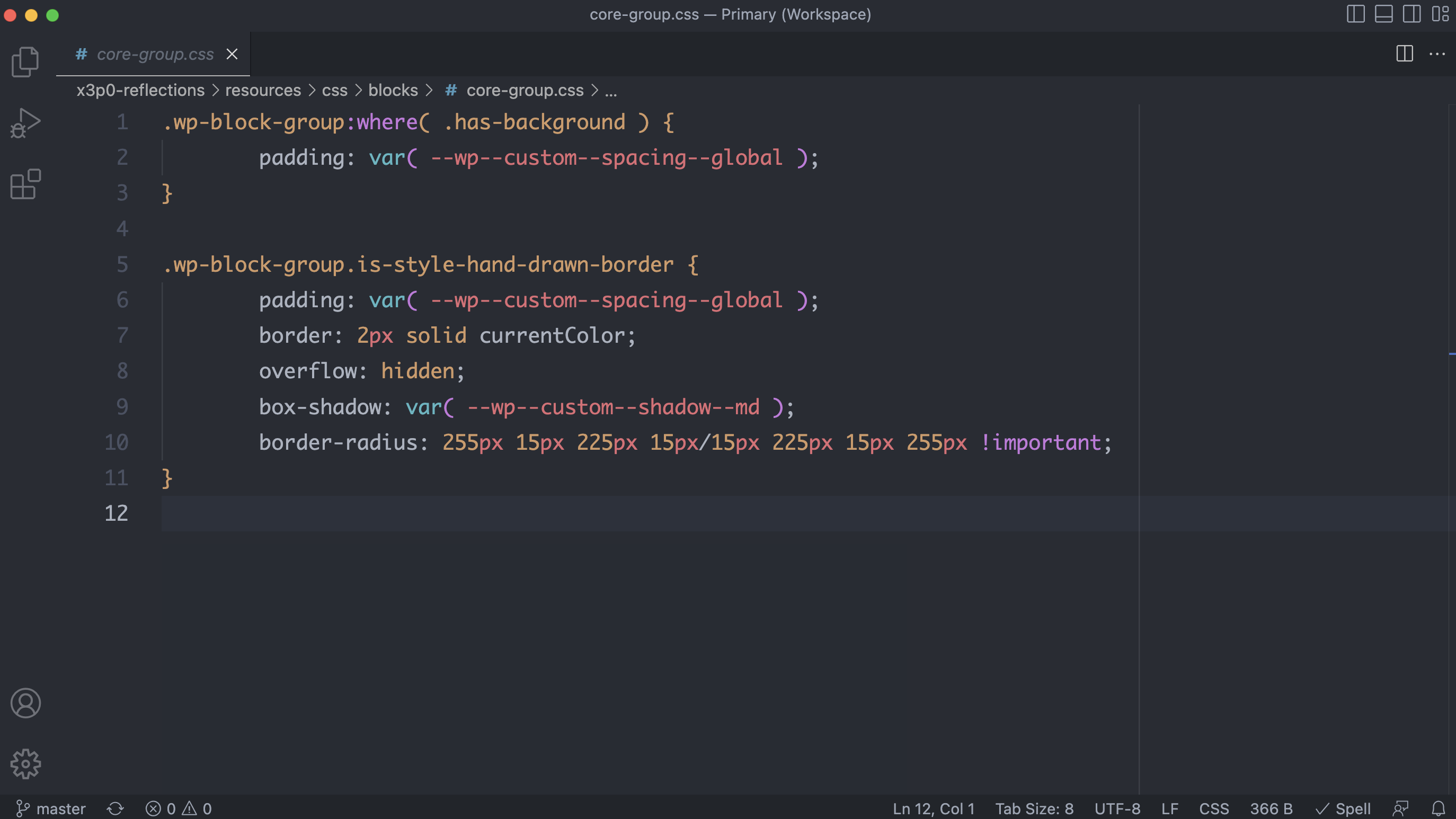1456x819 pixels.
Task: Click line number 10 in gutter
Action: coord(117,442)
